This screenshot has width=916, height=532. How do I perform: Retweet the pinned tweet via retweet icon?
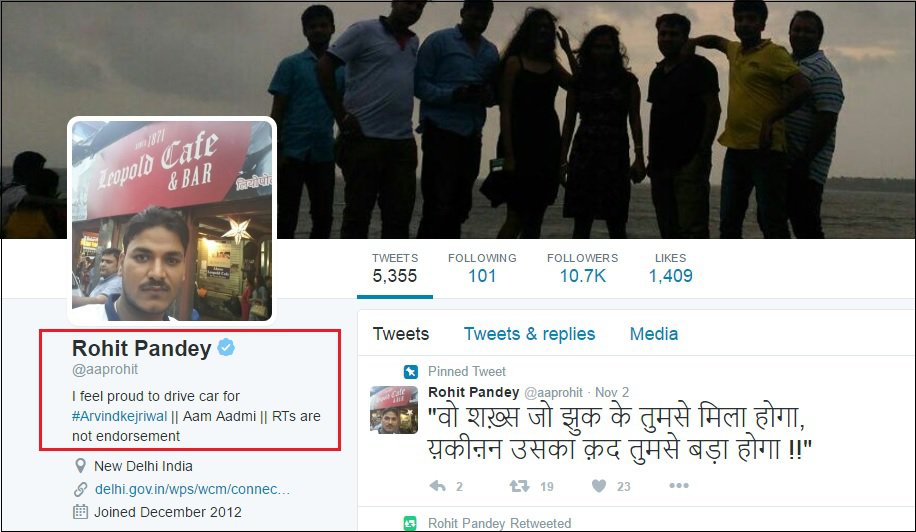[519, 486]
